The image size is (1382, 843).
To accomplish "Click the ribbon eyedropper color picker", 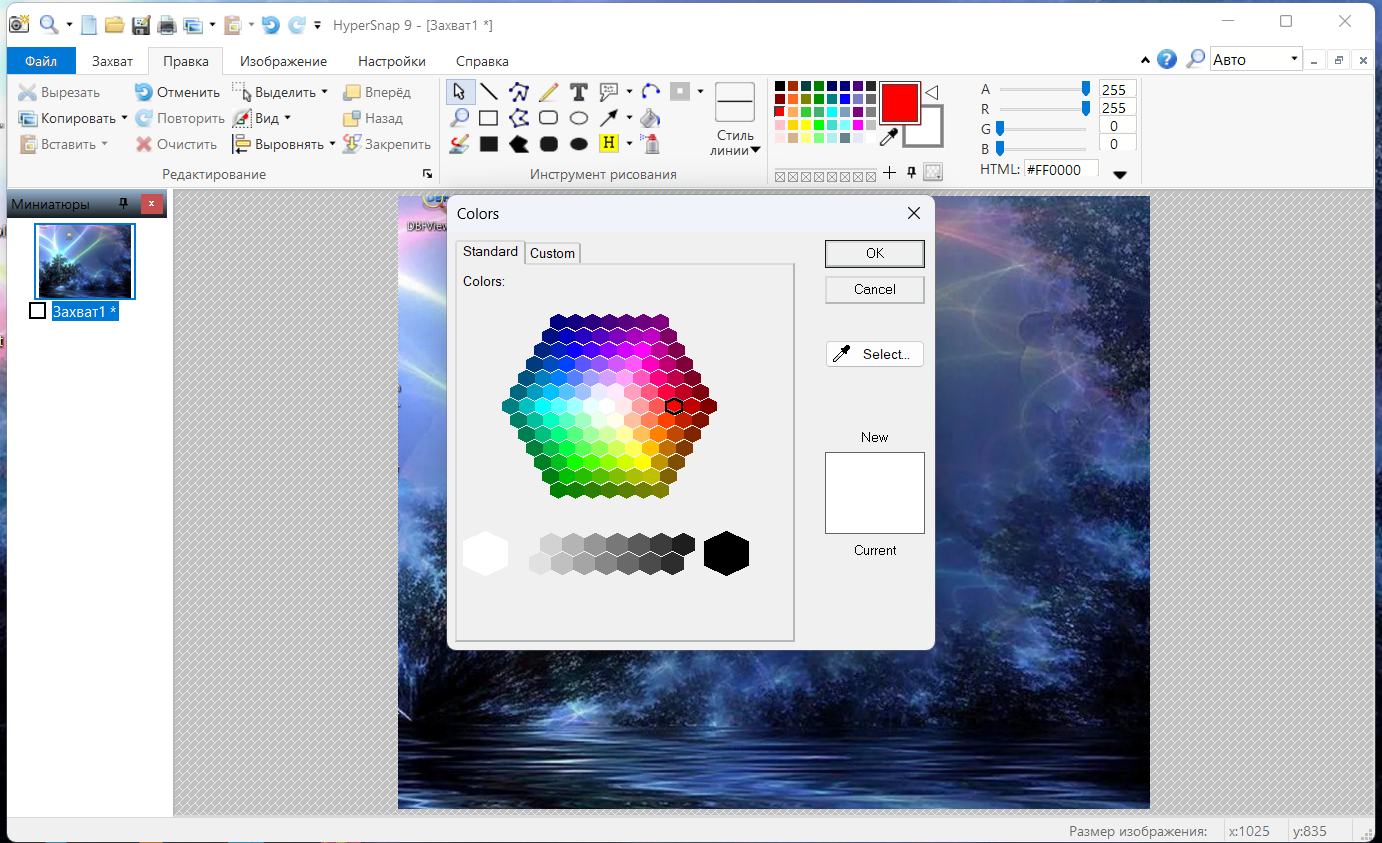I will (x=887, y=137).
